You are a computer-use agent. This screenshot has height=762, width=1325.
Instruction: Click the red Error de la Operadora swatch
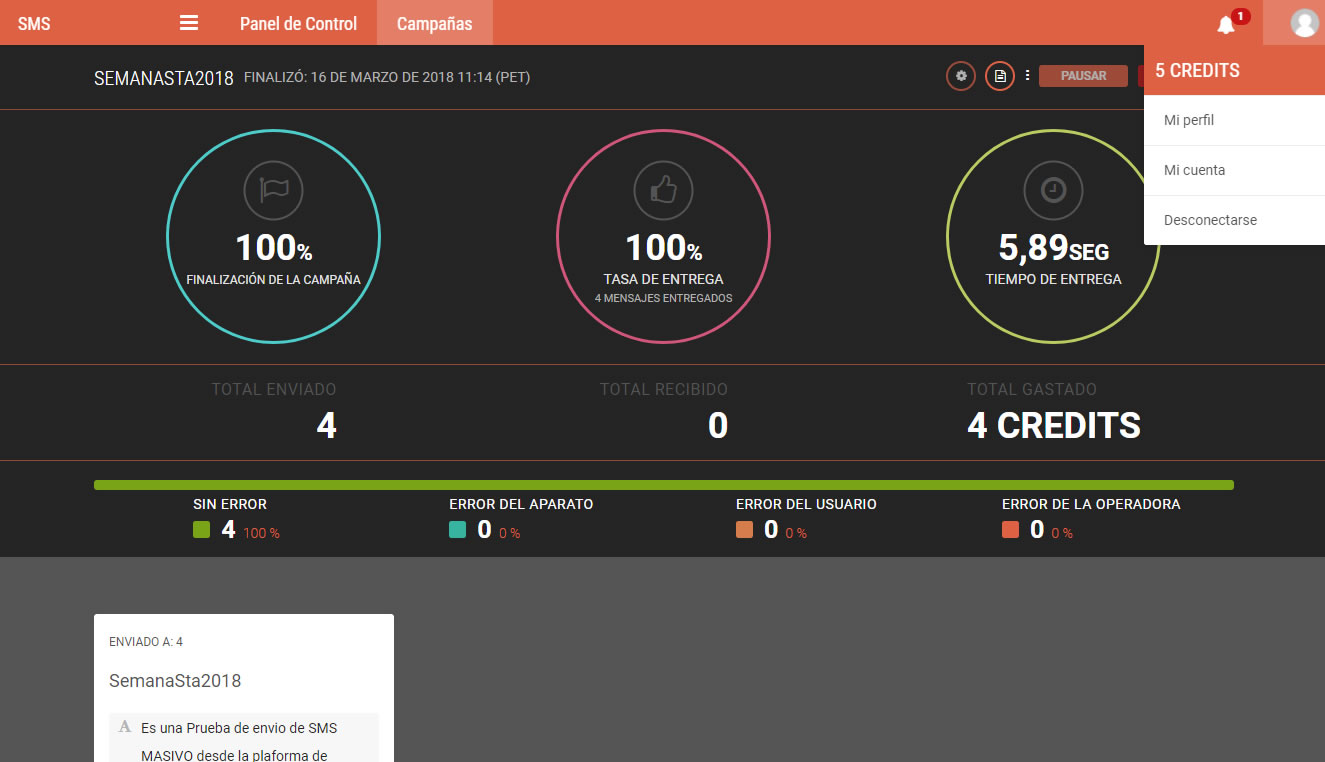click(1010, 530)
